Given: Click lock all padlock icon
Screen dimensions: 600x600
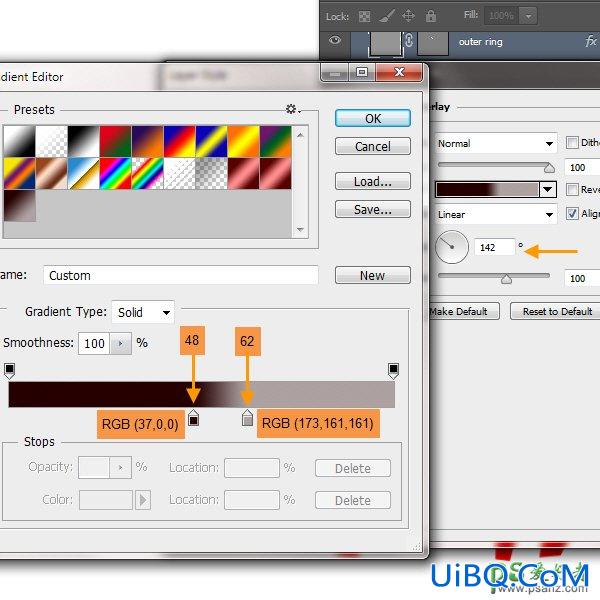Looking at the screenshot, I should [431, 16].
